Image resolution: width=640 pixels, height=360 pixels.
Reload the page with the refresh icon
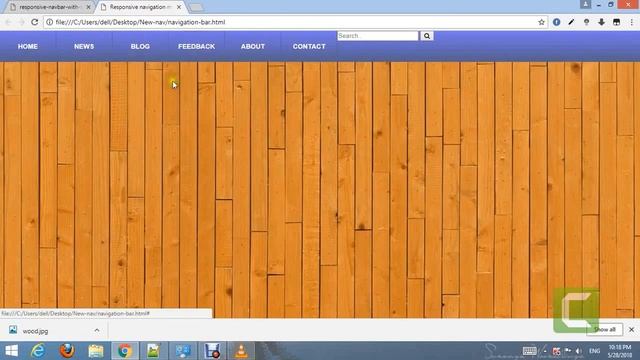click(35, 22)
